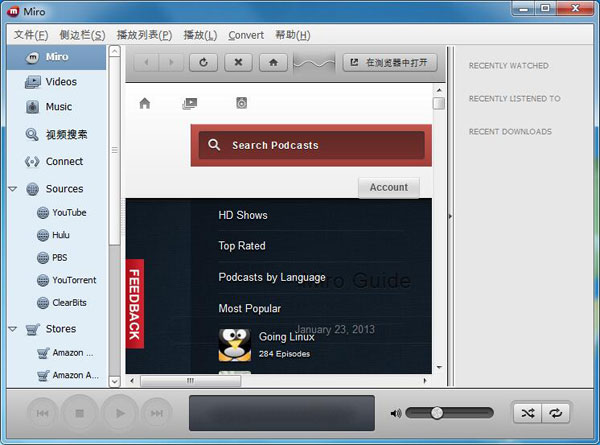Collapse the right panel with arrow handle
This screenshot has width=600, height=445.
point(450,217)
